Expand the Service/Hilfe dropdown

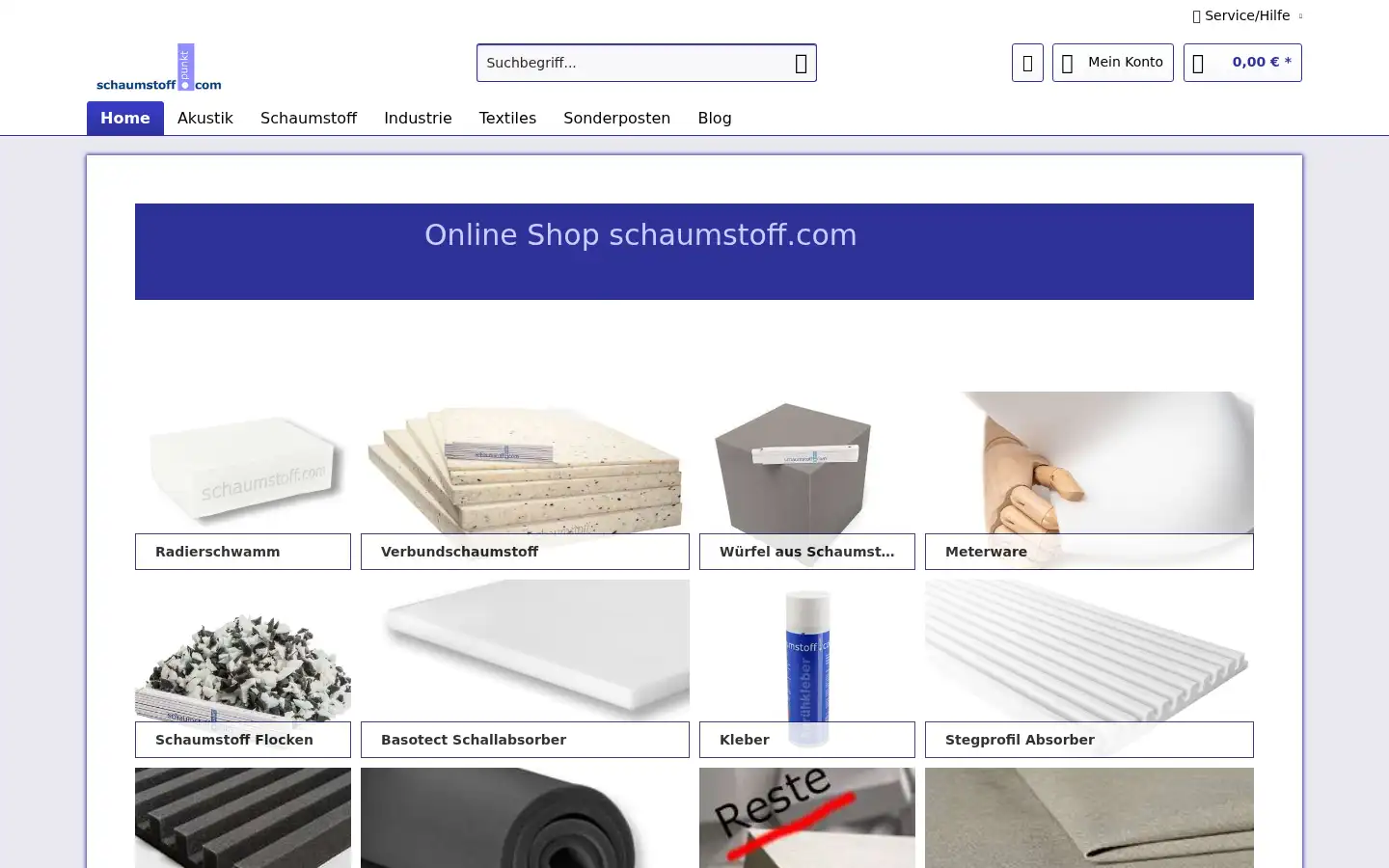(x=1247, y=15)
